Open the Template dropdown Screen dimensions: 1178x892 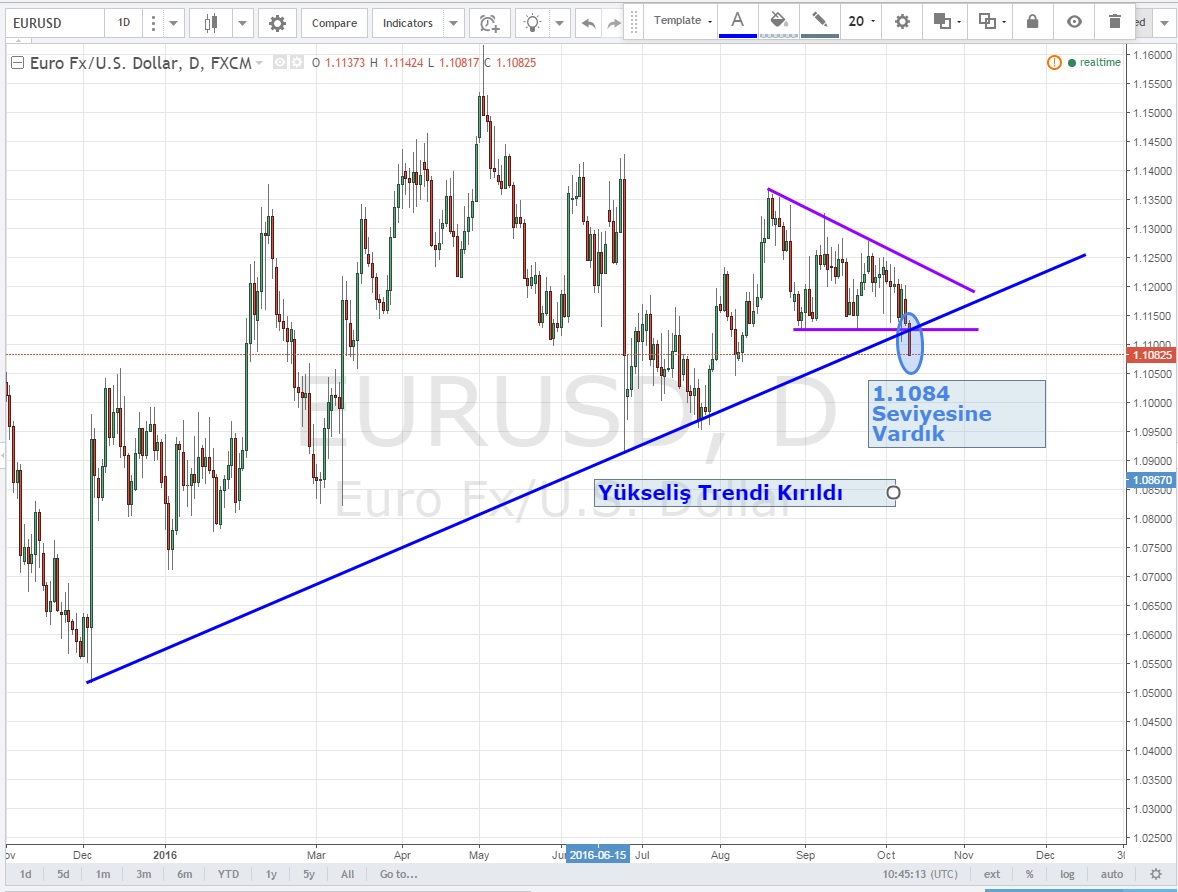683,21
